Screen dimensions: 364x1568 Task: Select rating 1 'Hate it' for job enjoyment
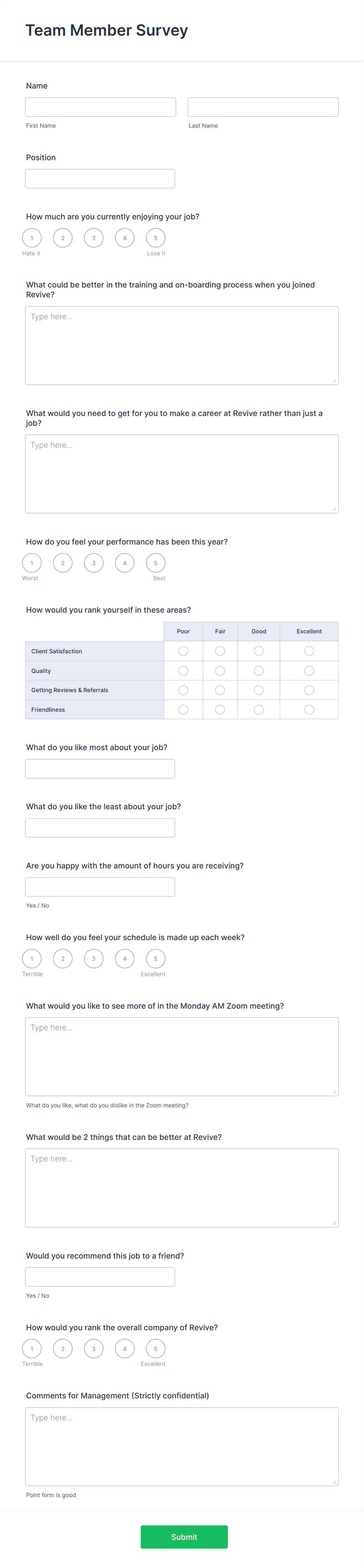[x=32, y=237]
